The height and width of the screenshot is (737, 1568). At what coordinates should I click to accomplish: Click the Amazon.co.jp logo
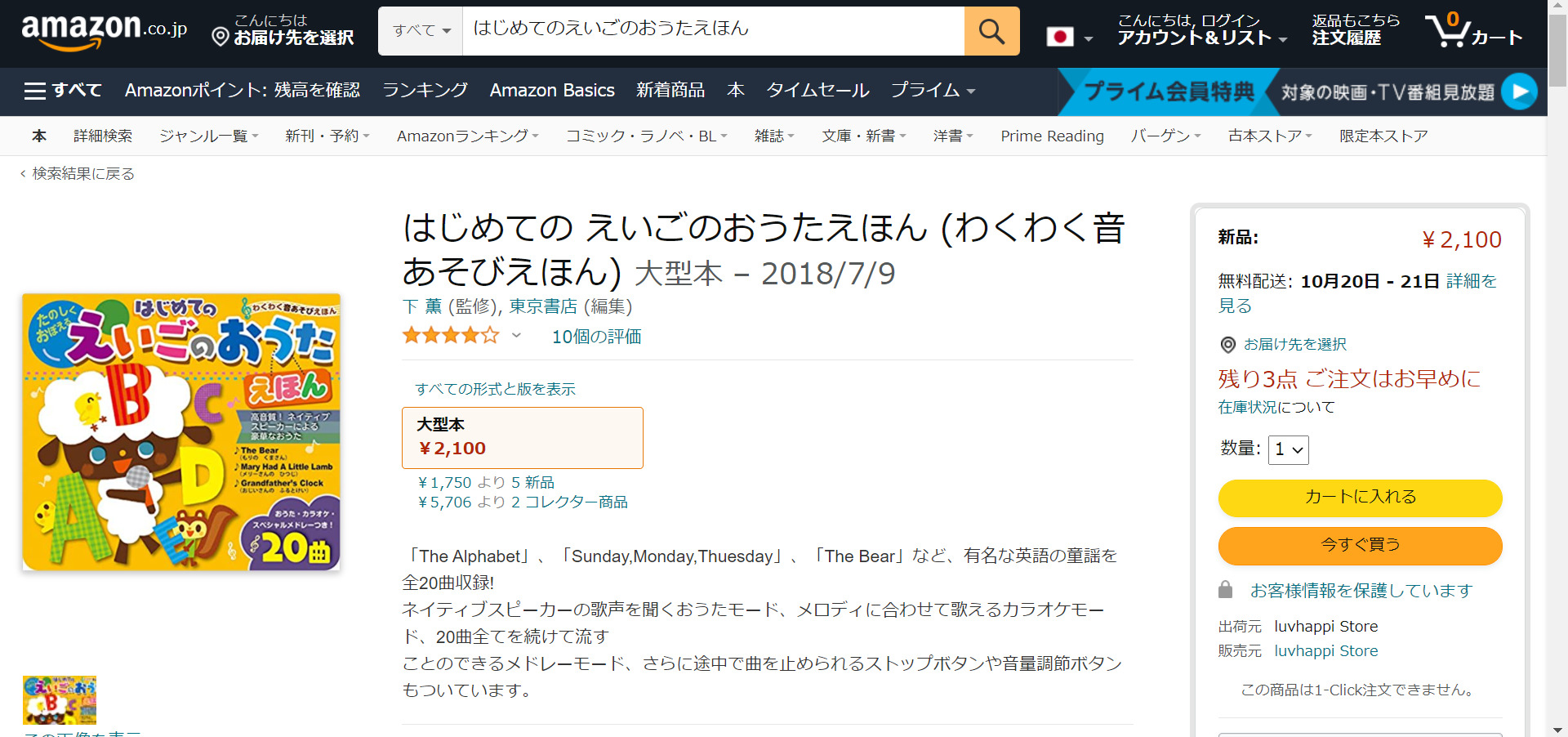click(105, 31)
